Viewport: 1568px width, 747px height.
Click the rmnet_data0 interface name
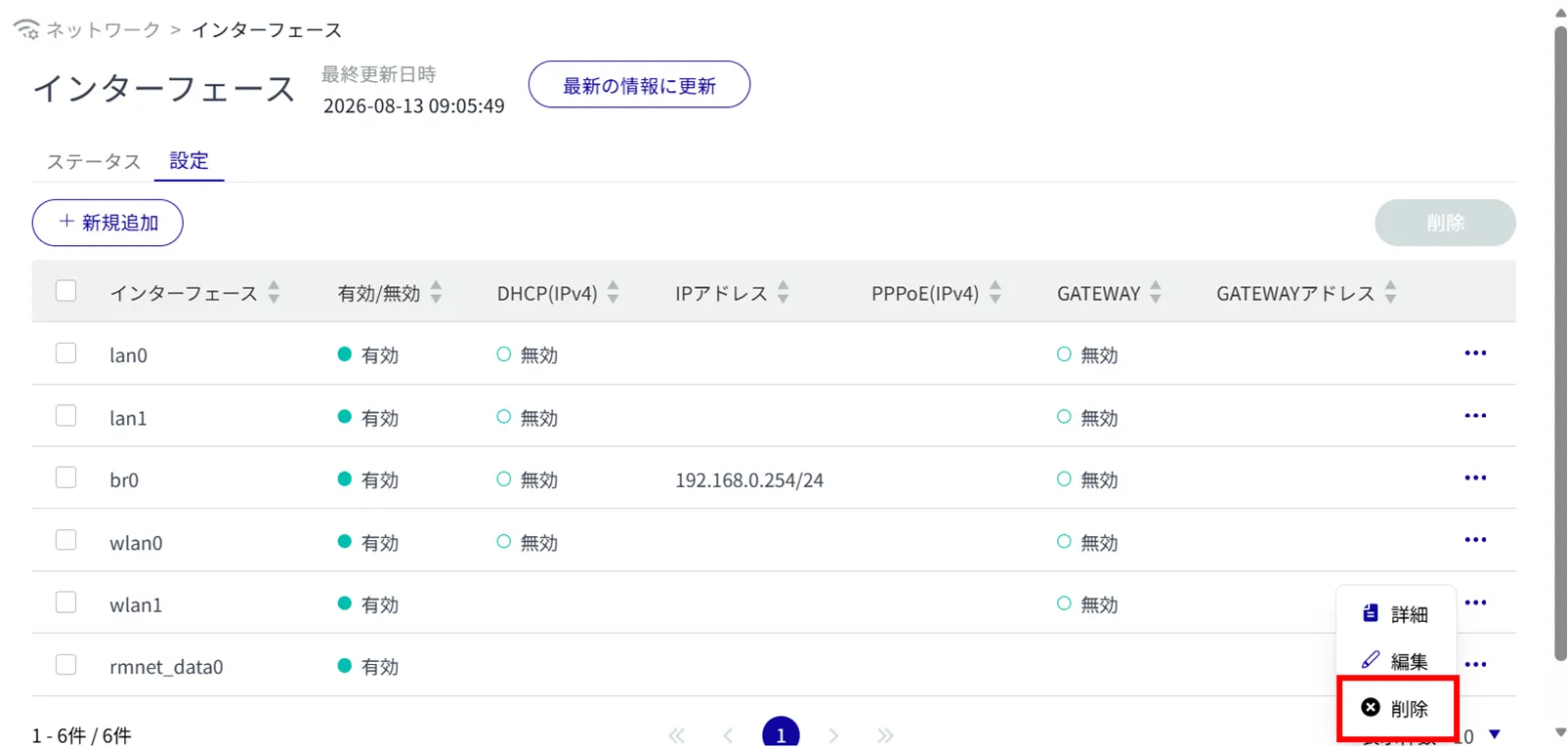pos(166,667)
